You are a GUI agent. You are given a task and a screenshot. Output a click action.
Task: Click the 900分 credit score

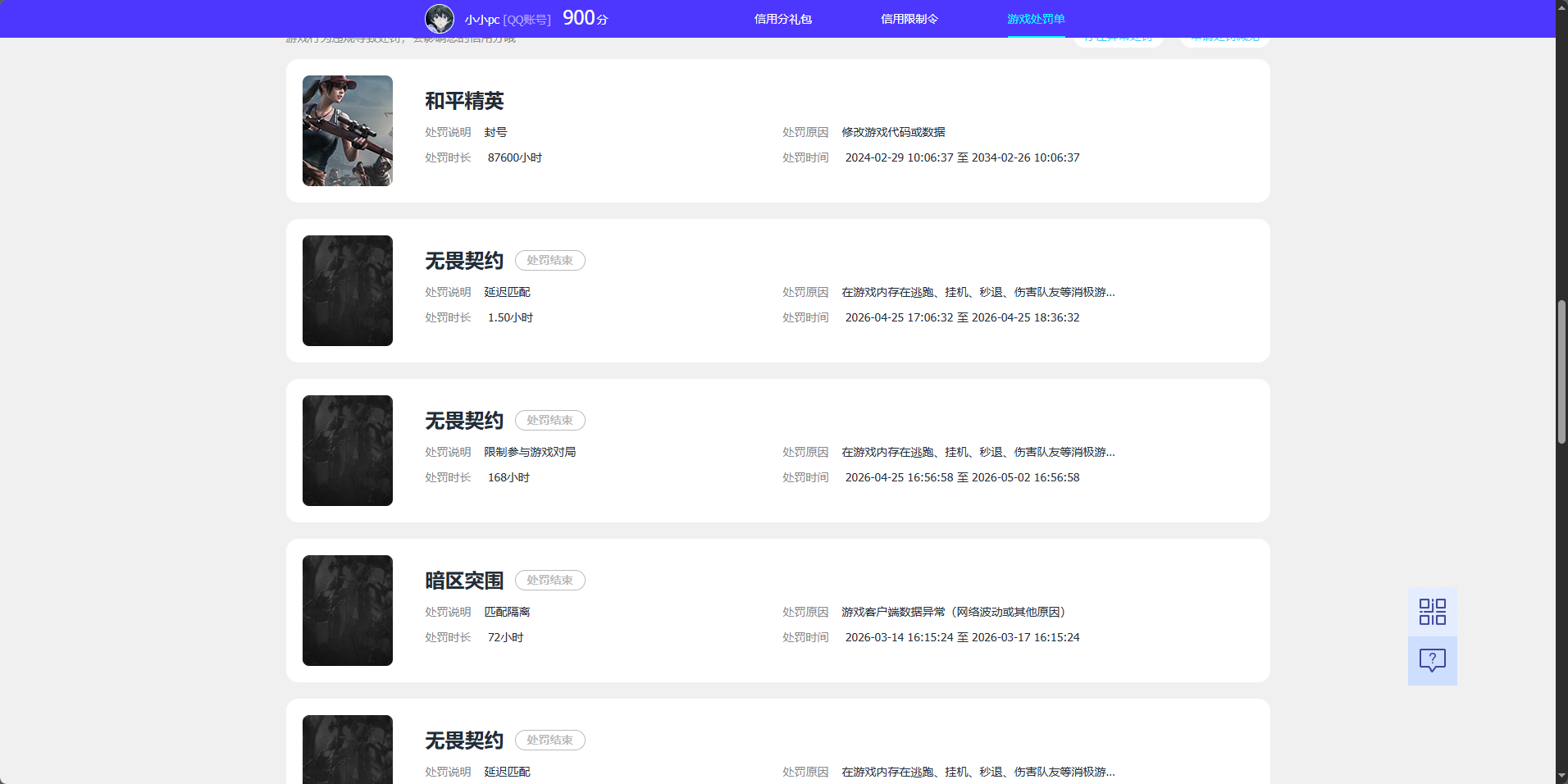pyautogui.click(x=586, y=18)
